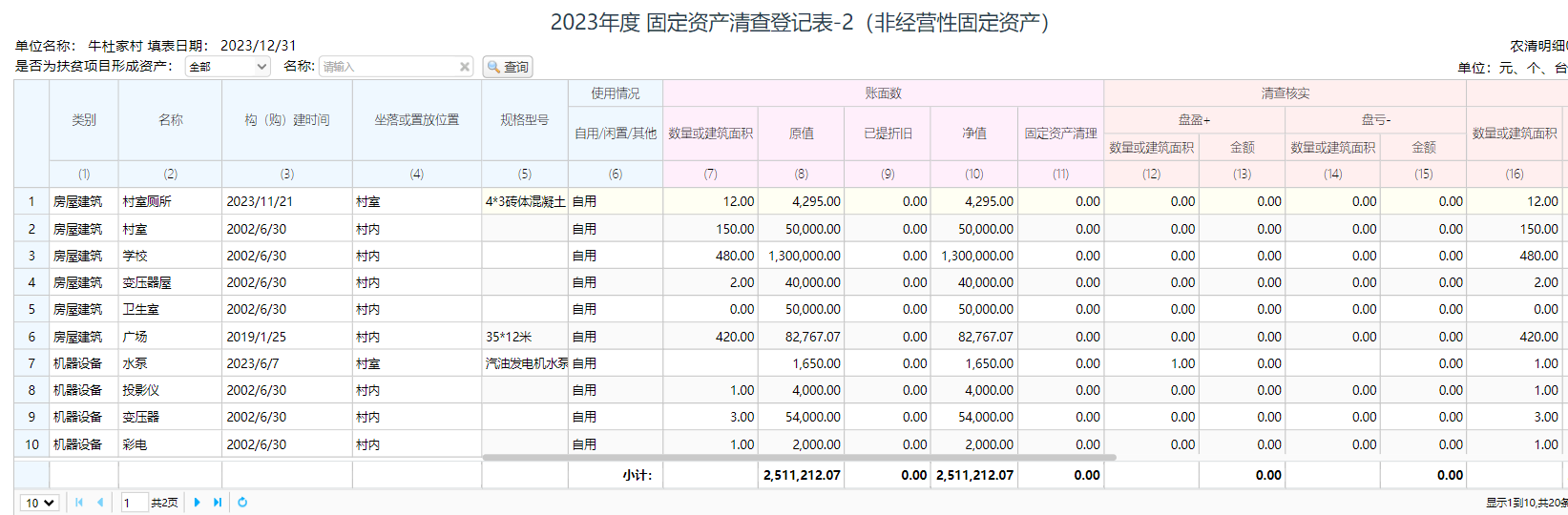Click the 构（购）建时间 column header
1568x515 pixels.
(287, 120)
